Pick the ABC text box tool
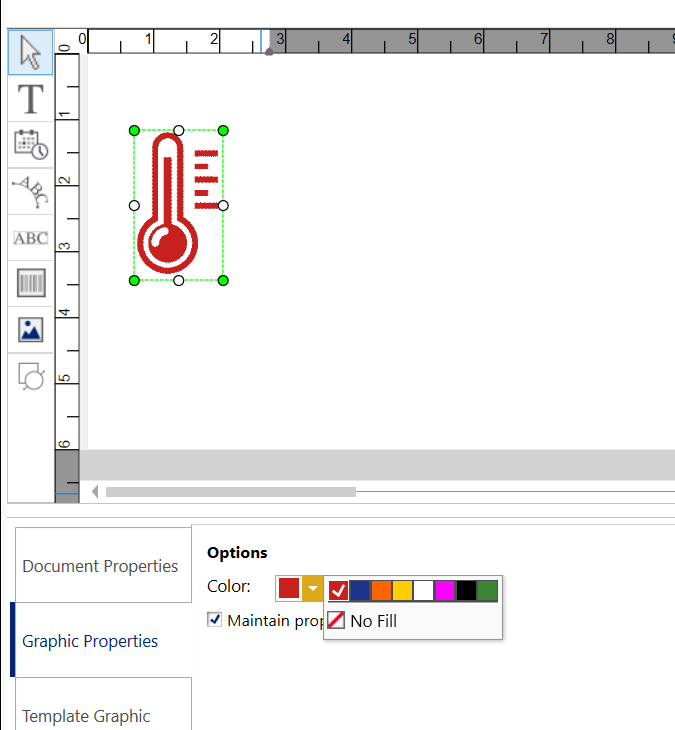This screenshot has height=730, width=675. (30, 238)
